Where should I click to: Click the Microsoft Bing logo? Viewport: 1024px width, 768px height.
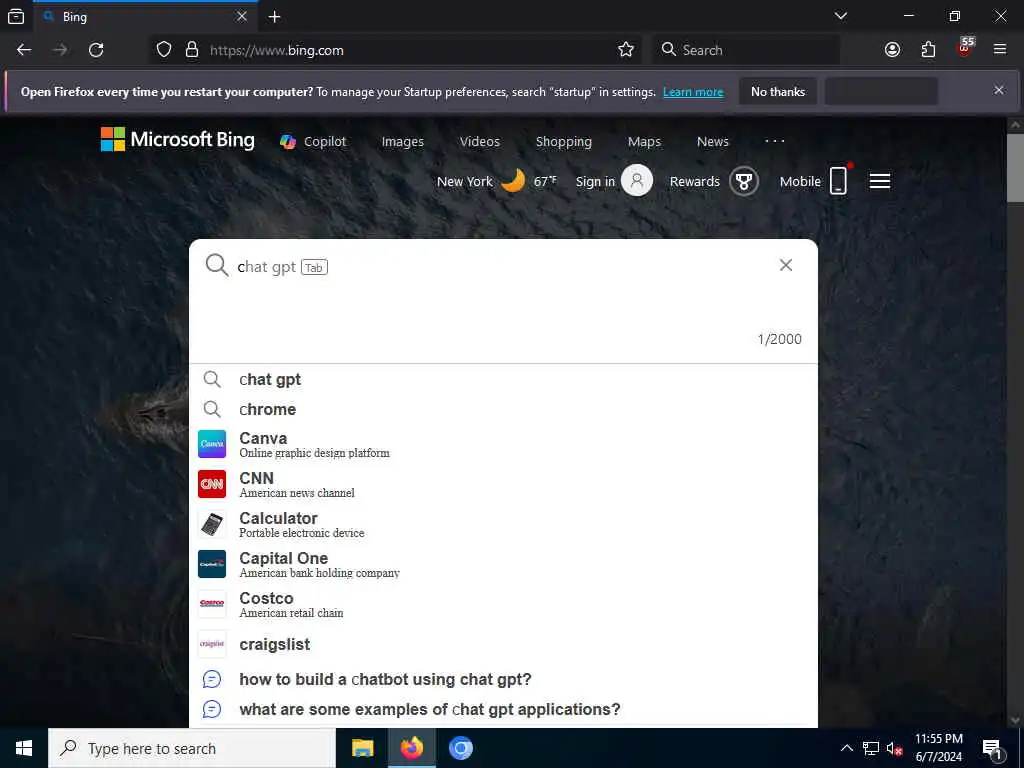178,140
